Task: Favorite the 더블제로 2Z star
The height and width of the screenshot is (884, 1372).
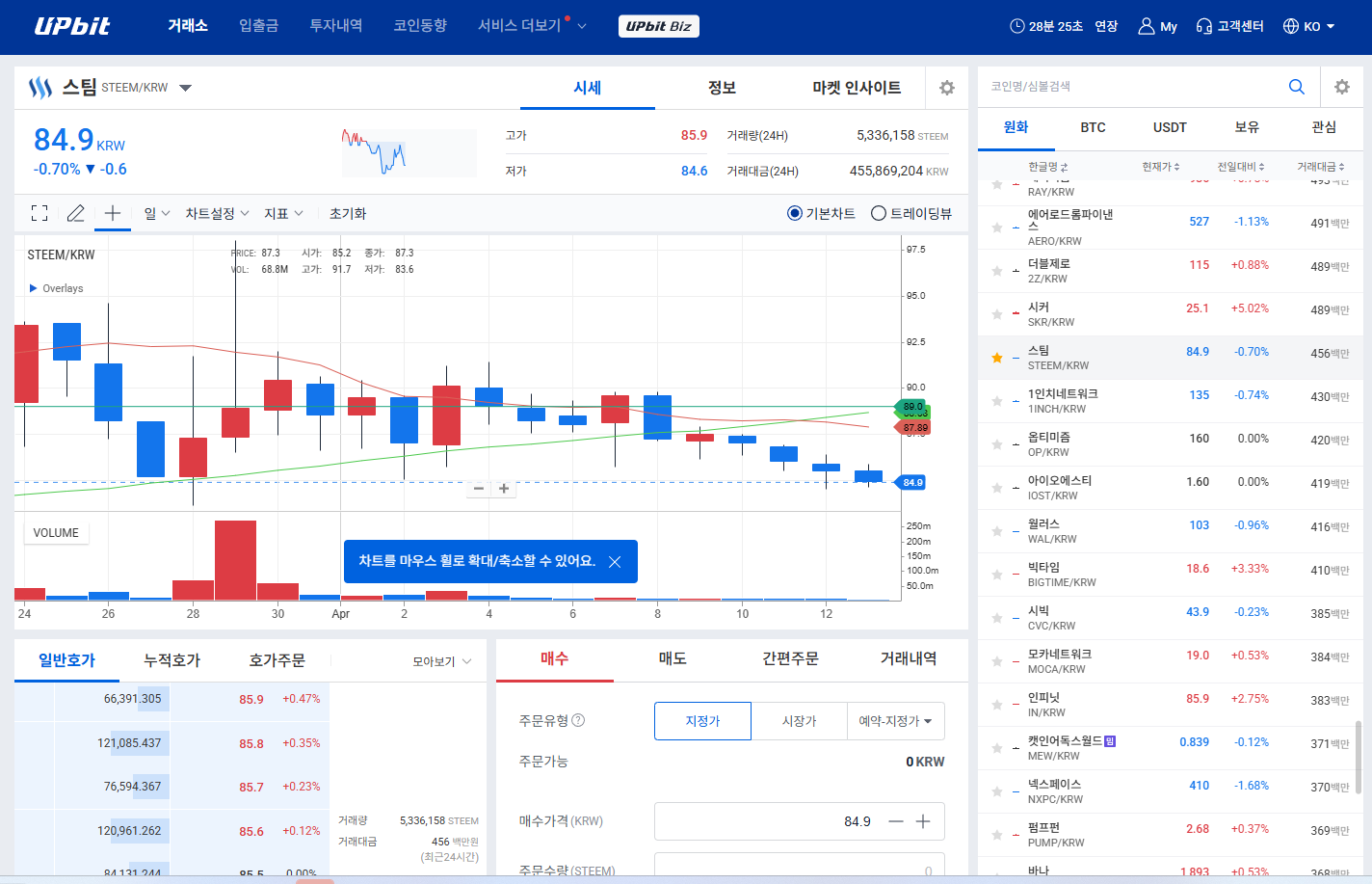Action: 997,272
